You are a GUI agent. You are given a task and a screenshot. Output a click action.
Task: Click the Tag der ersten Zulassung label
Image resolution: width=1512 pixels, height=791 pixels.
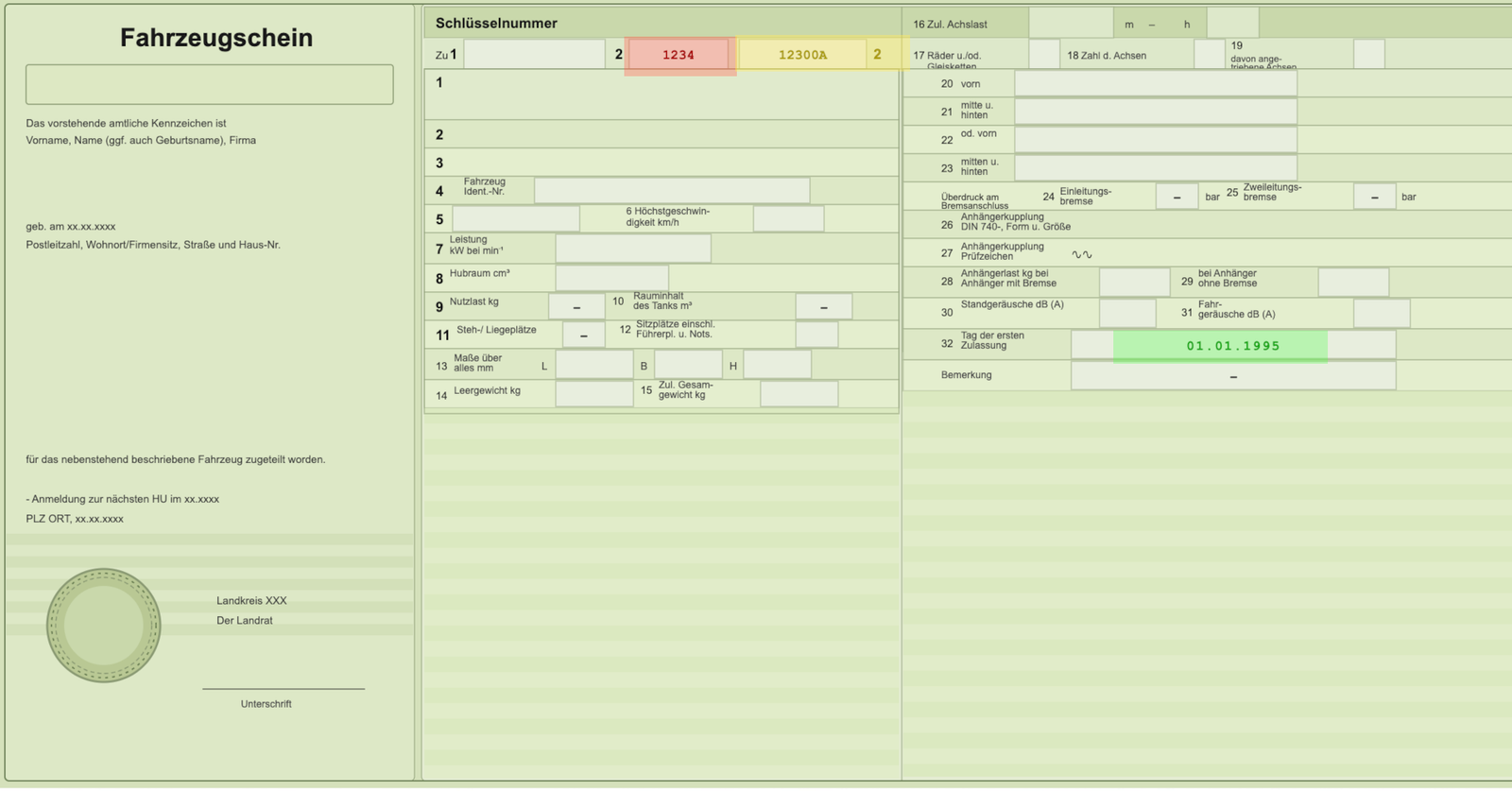click(x=992, y=340)
